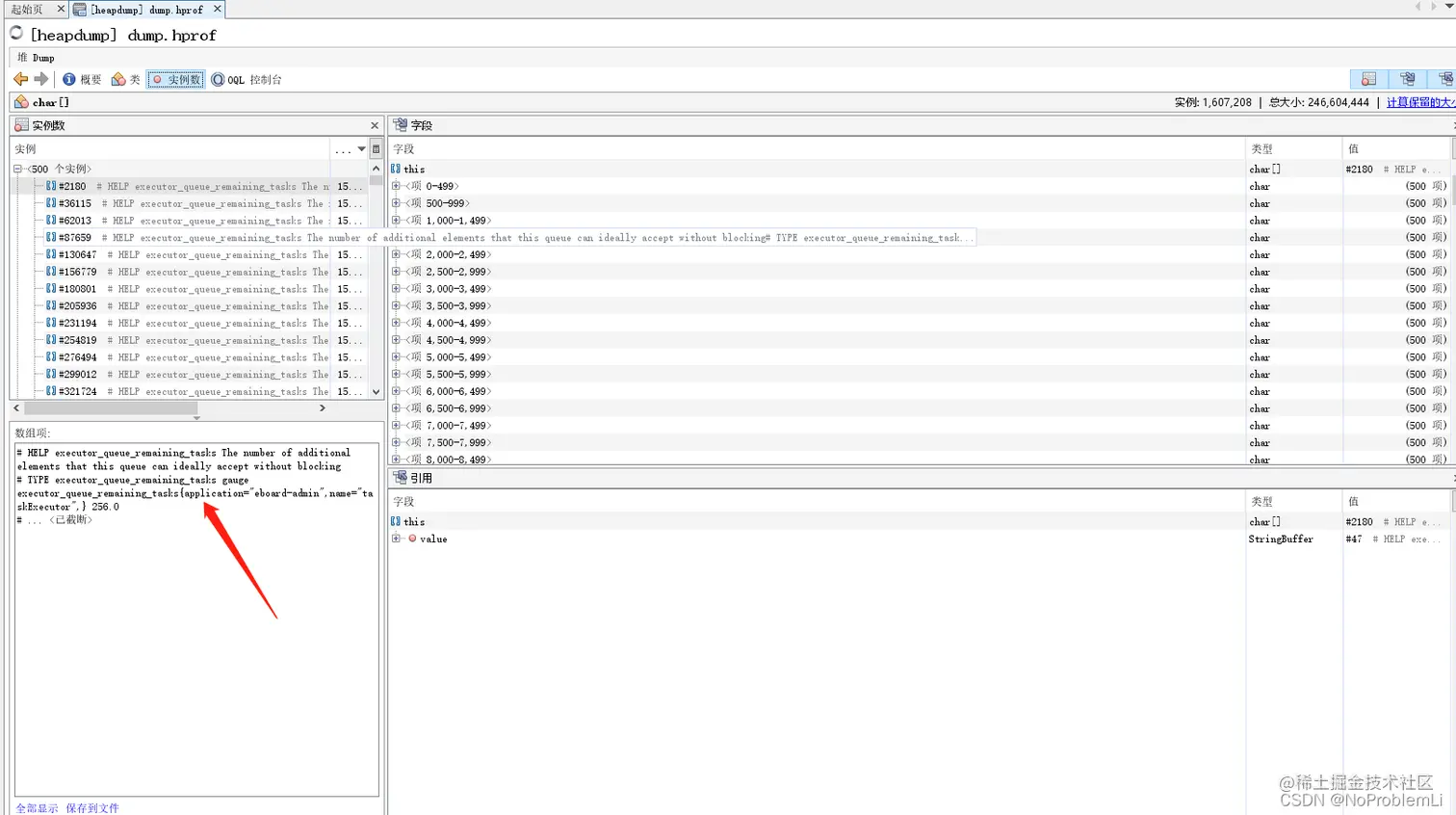
Task: Select the [heapdump] dump.hprof tab
Action: 146,10
